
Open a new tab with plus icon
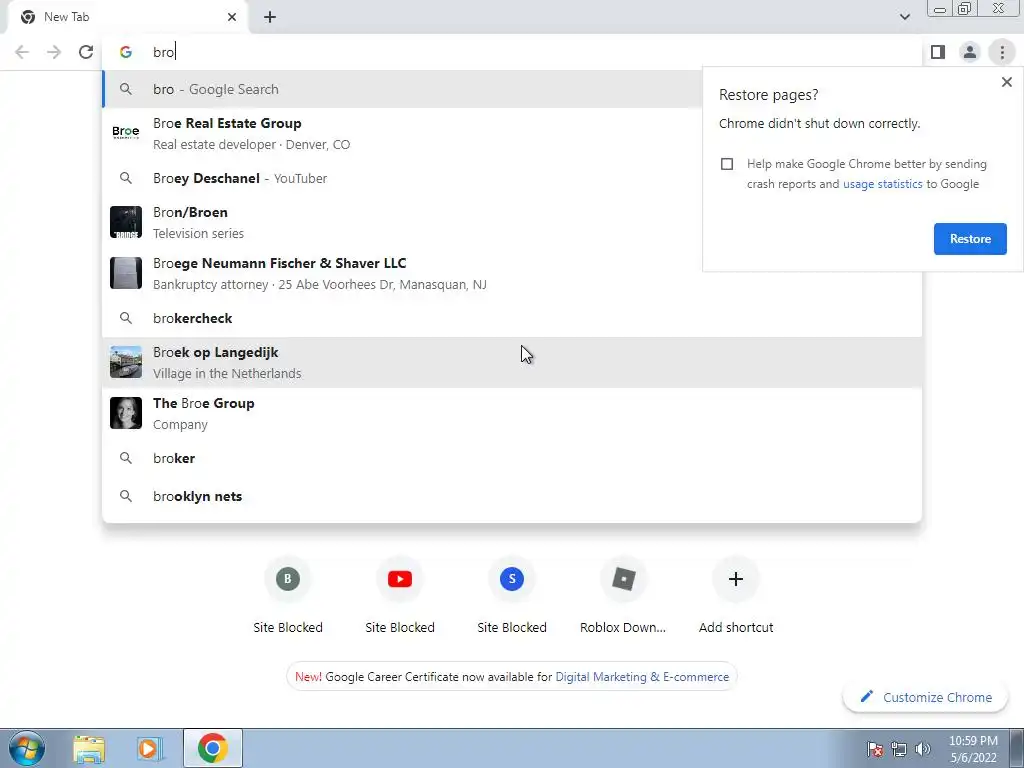(270, 17)
